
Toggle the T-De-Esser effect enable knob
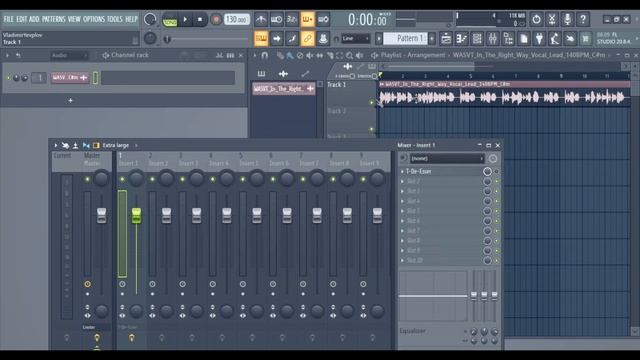click(x=487, y=171)
